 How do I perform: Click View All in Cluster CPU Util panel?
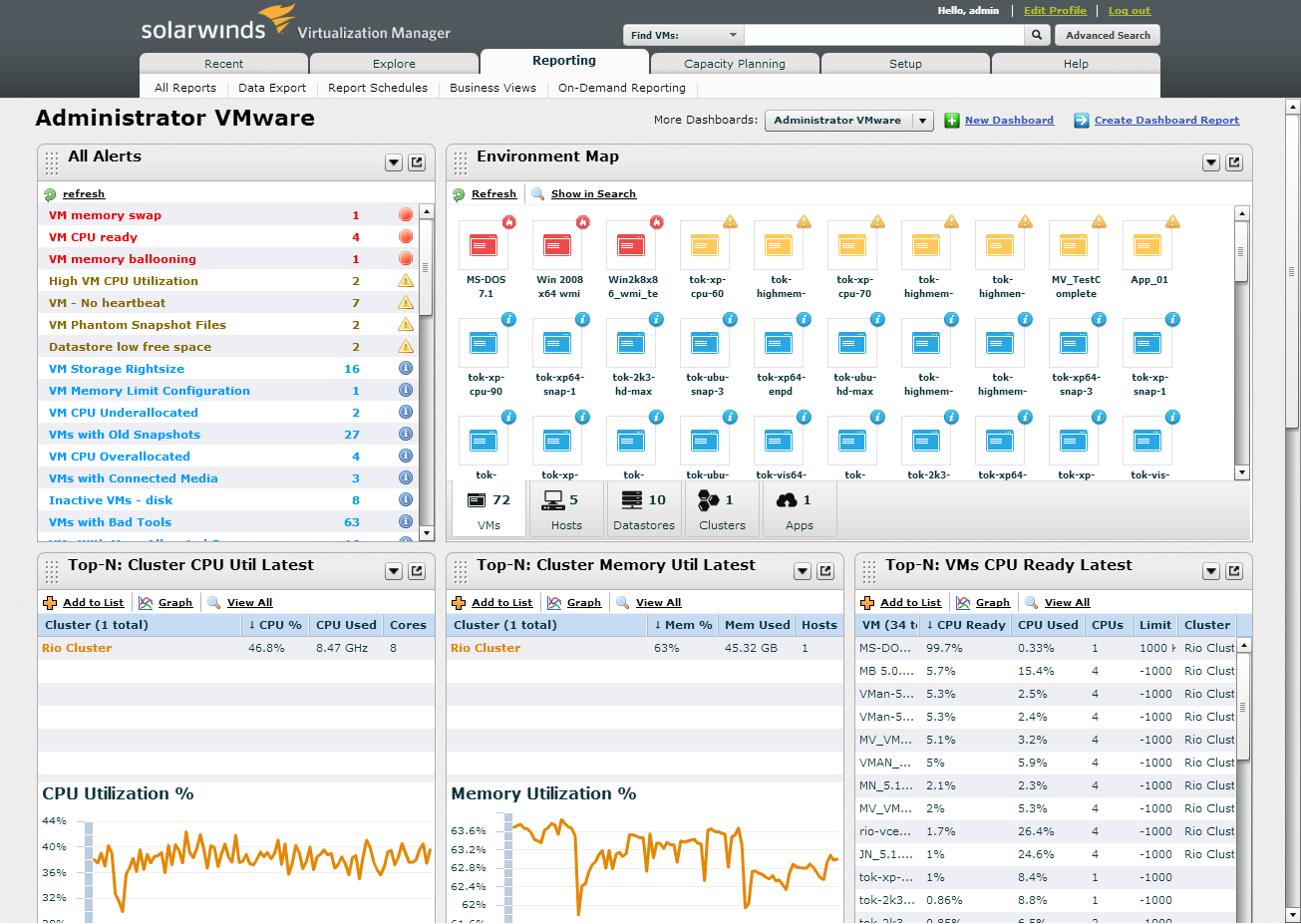click(x=249, y=603)
